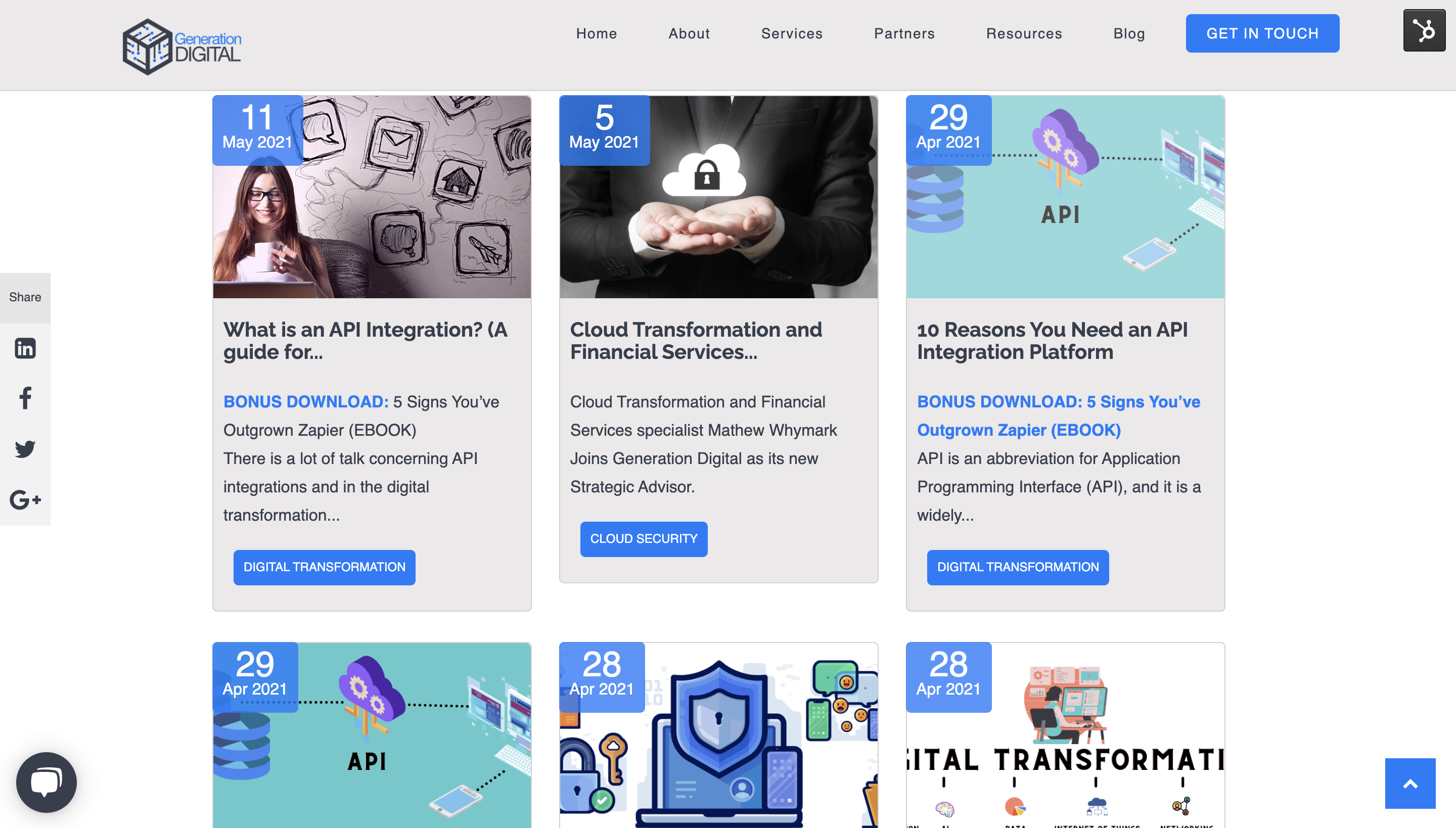The height and width of the screenshot is (828, 1456).
Task: Expand the Partners navigation dropdown
Action: click(x=904, y=33)
